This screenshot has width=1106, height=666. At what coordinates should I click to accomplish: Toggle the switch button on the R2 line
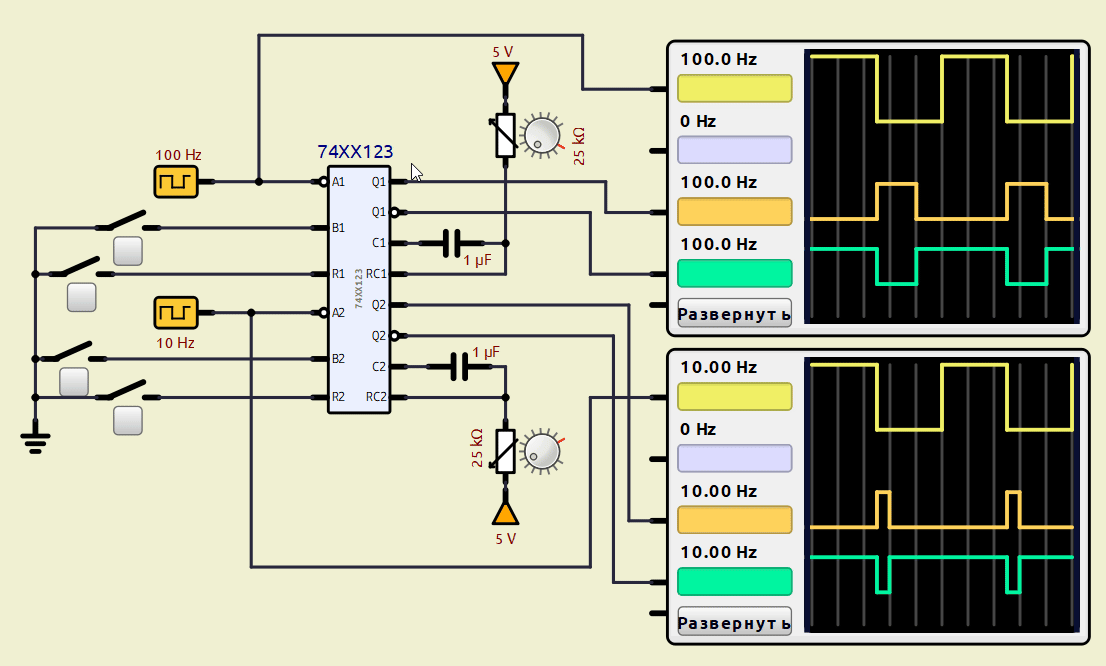tap(127, 421)
